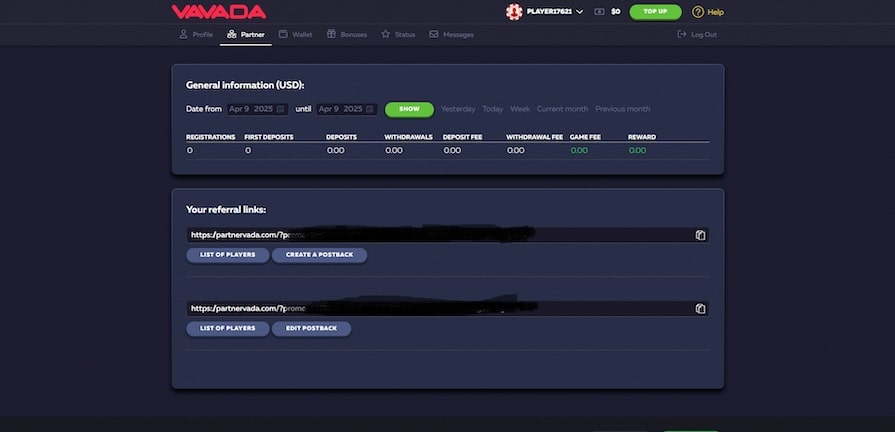Click the Partner group icon
895x432 pixels.
[231, 34]
